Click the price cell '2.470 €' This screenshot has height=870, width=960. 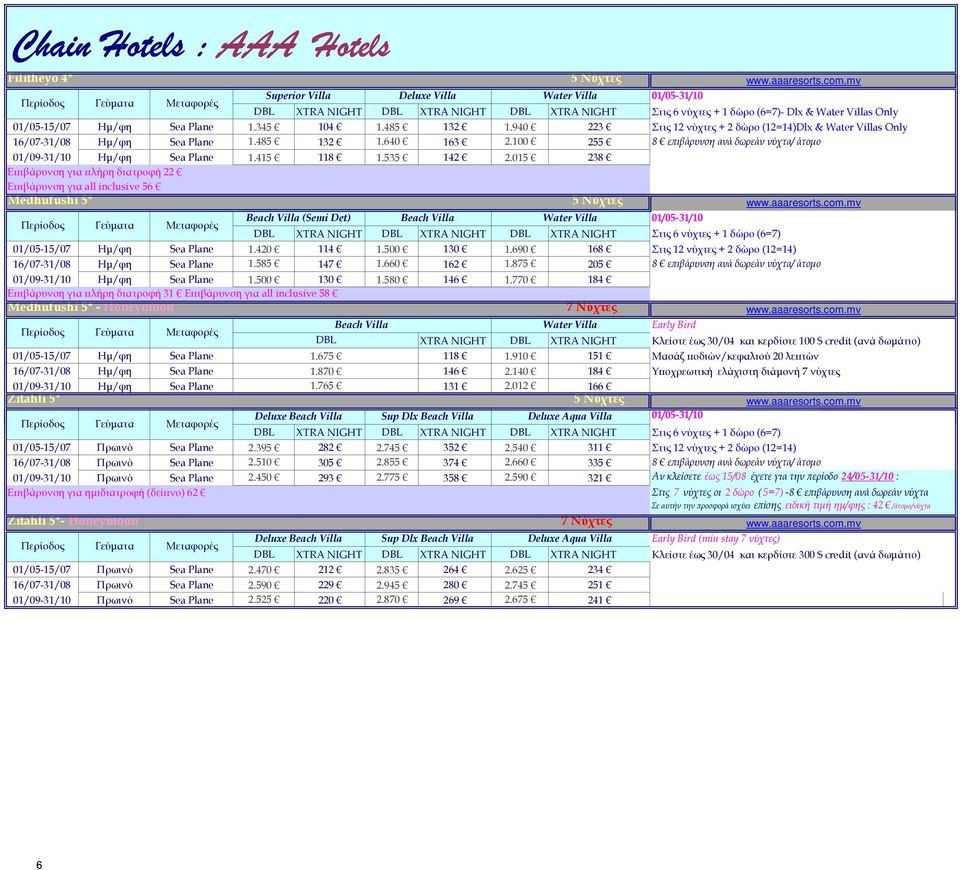tap(264, 569)
